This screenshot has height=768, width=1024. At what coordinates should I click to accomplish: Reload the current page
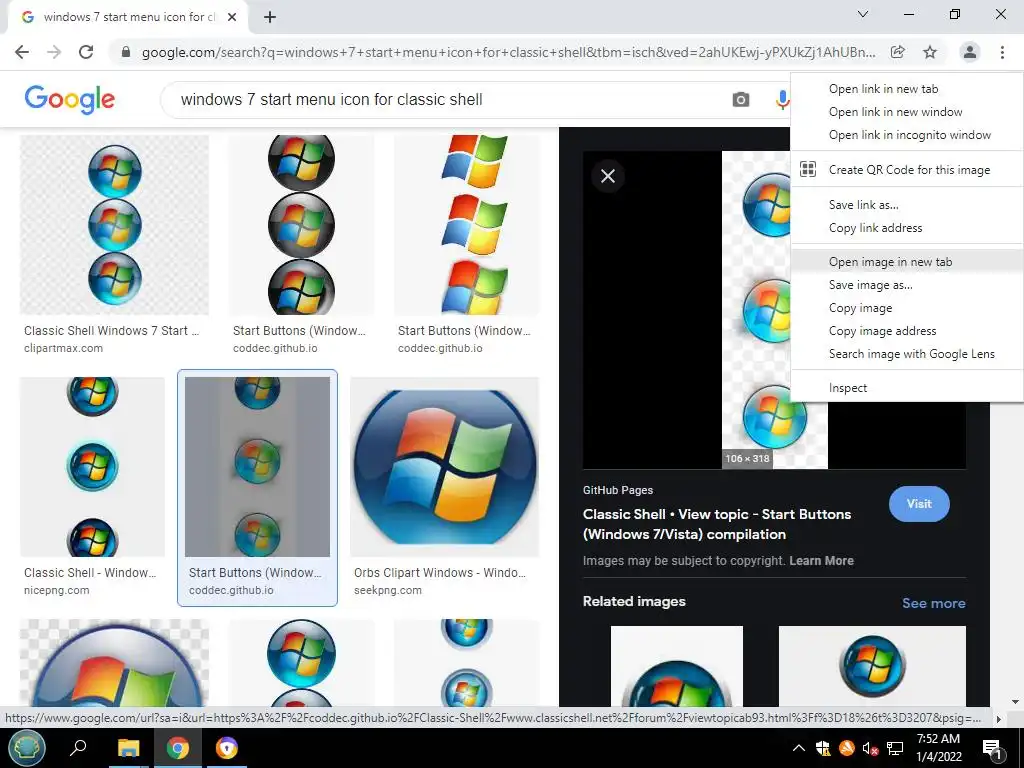click(x=86, y=52)
